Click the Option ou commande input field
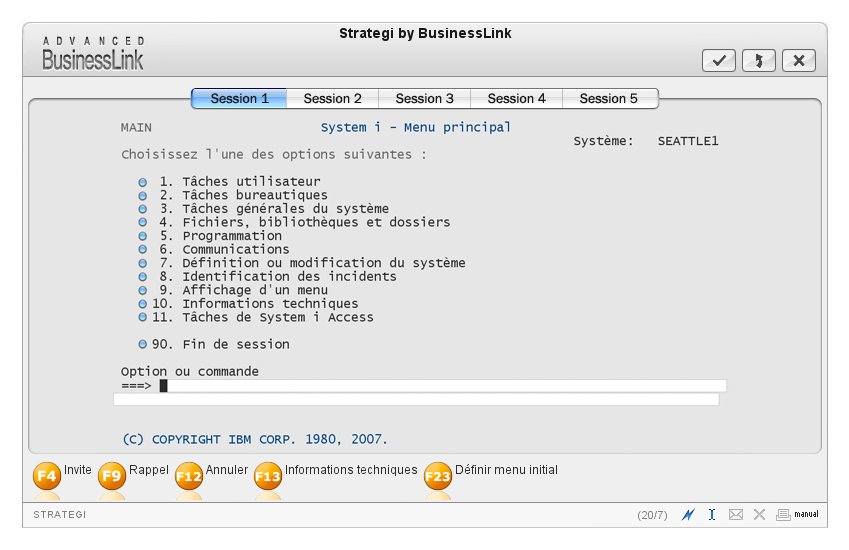849x550 pixels. (x=440, y=386)
